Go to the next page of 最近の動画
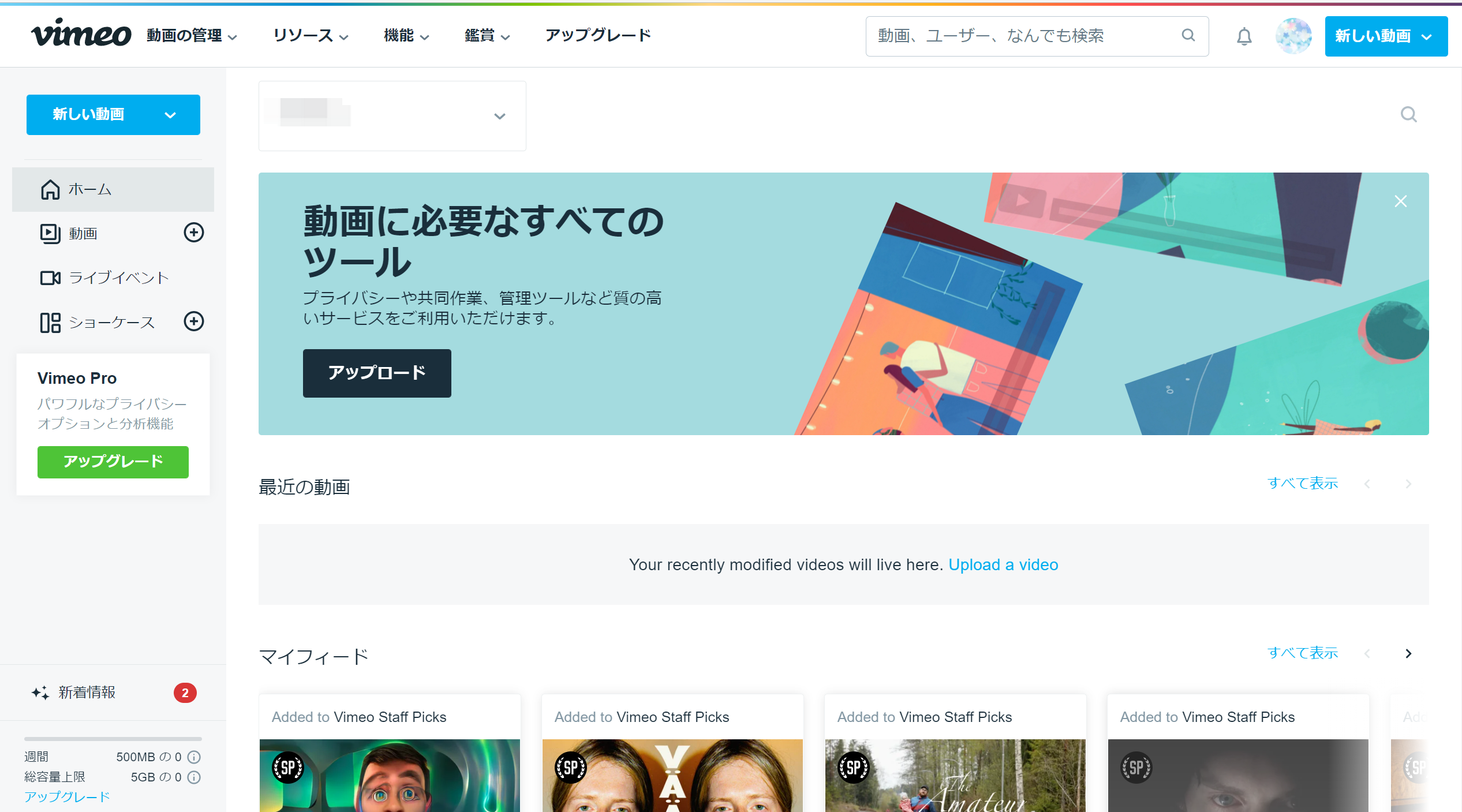Viewport: 1462px width, 812px height. pyautogui.click(x=1408, y=484)
